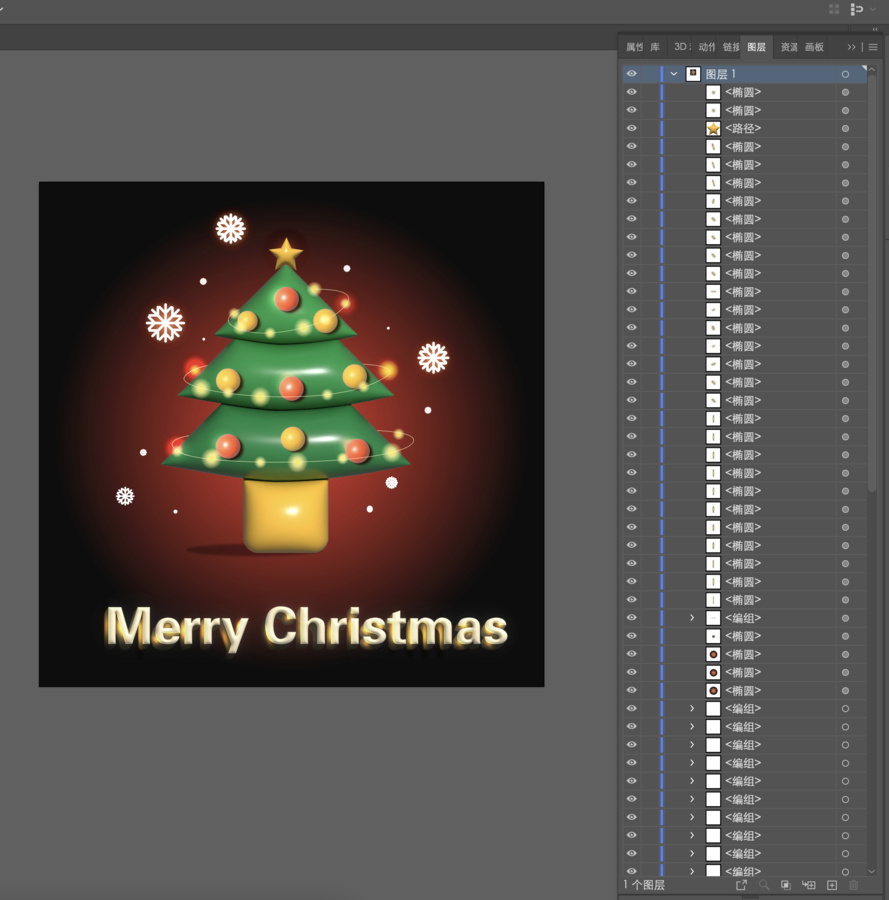This screenshot has height=900, width=889.
Task: Select the Merry Christmas text on artboard
Action: pyautogui.click(x=305, y=628)
